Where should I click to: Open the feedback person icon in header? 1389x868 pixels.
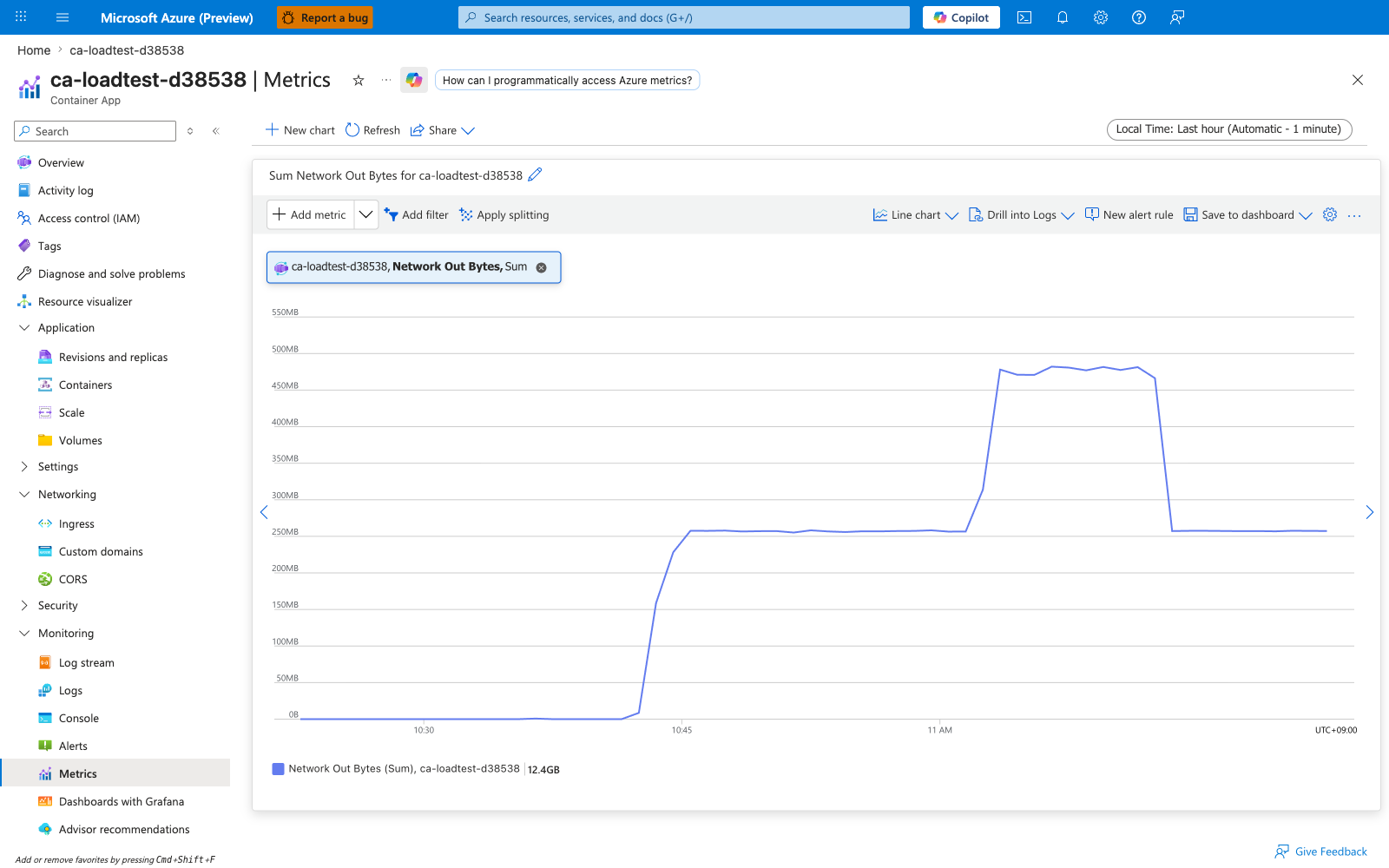point(1177,17)
